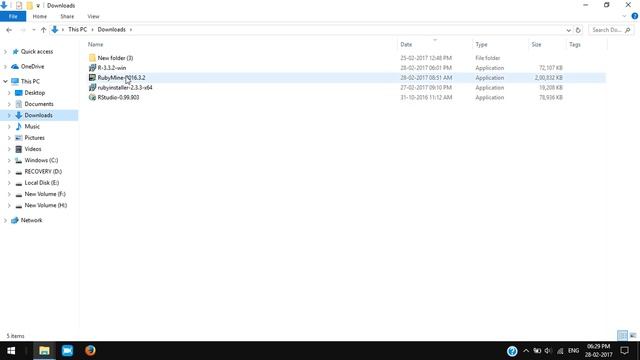The width and height of the screenshot is (640, 360).
Task: Select the RStudio-0.99.903 application icon
Action: coord(92,98)
